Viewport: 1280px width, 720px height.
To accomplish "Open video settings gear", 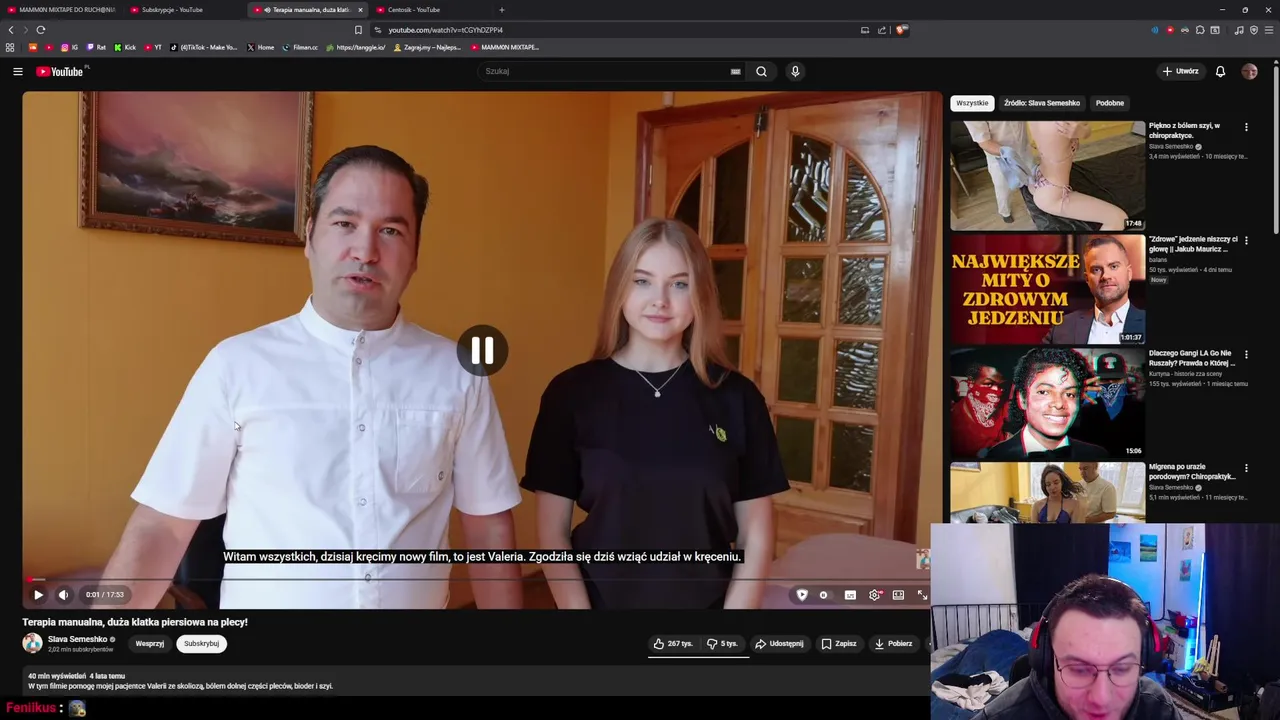I will (x=874, y=595).
